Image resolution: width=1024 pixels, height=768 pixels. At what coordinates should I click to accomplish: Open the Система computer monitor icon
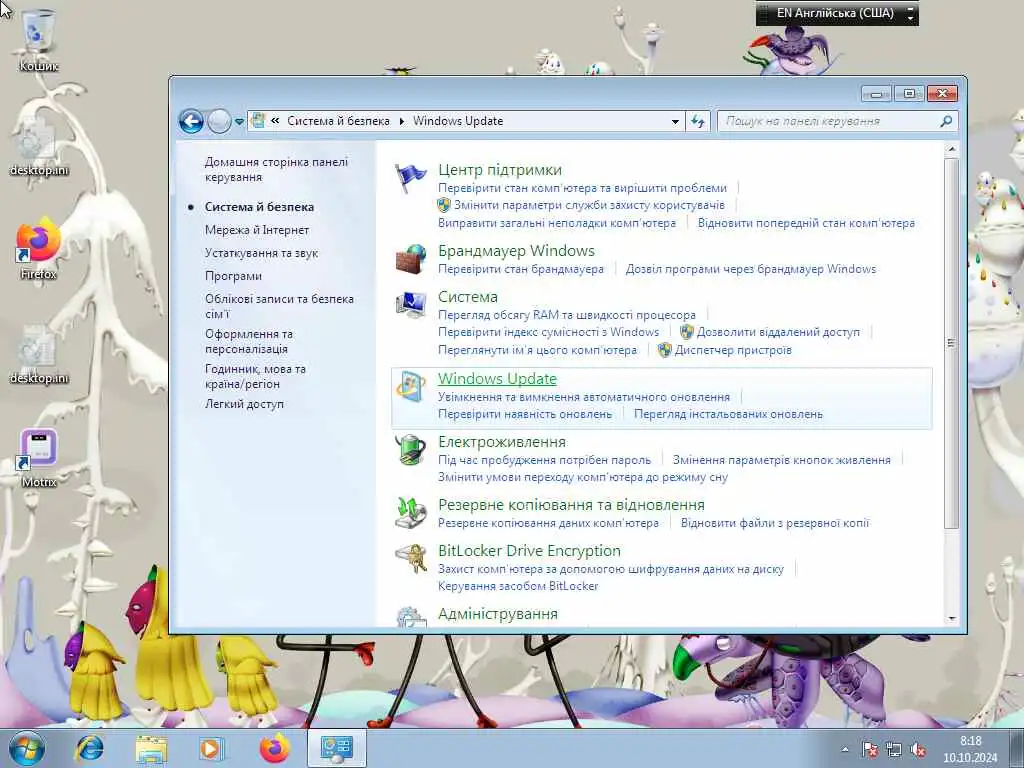pyautogui.click(x=411, y=305)
